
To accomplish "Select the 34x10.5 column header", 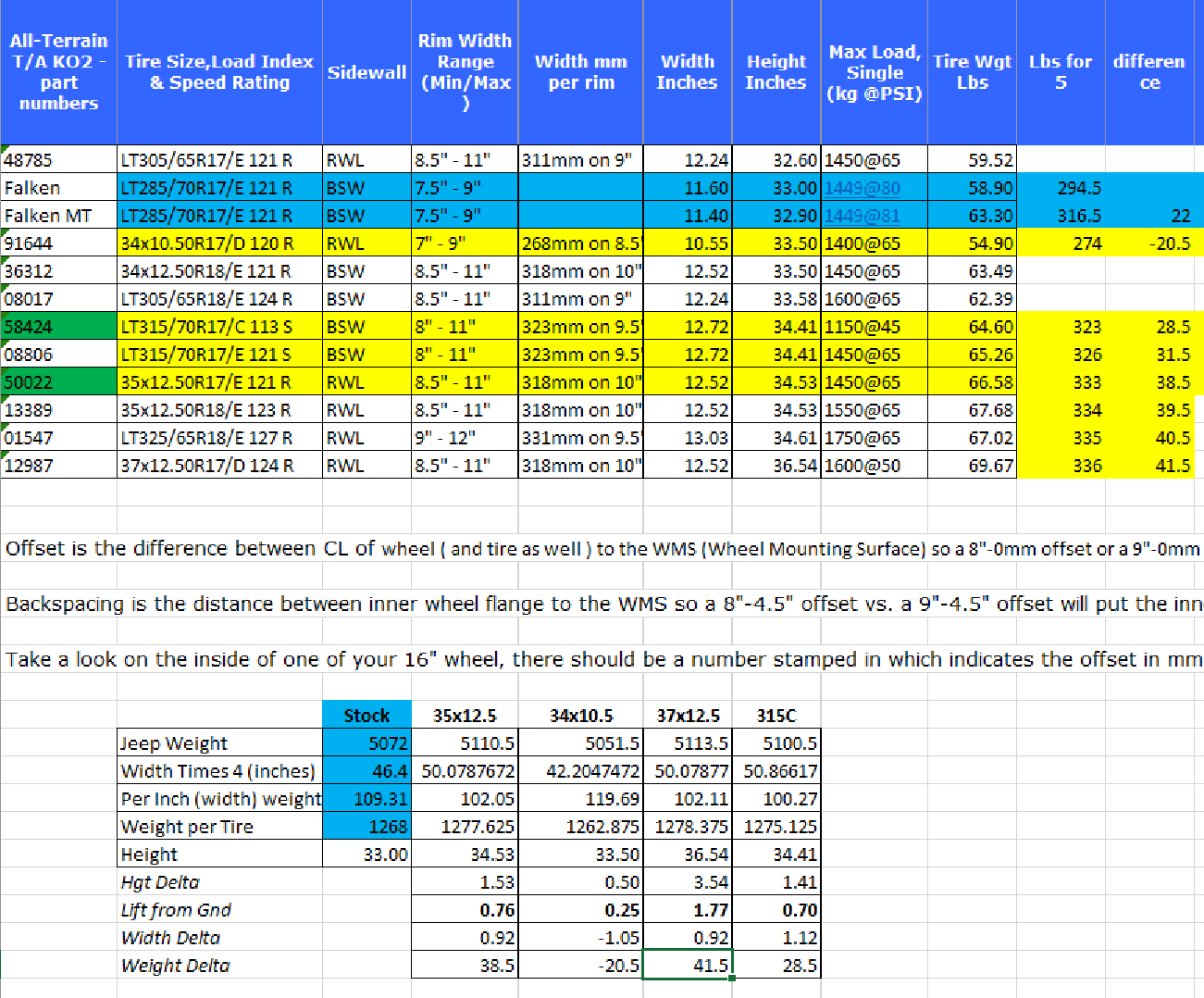I will pyautogui.click(x=581, y=716).
